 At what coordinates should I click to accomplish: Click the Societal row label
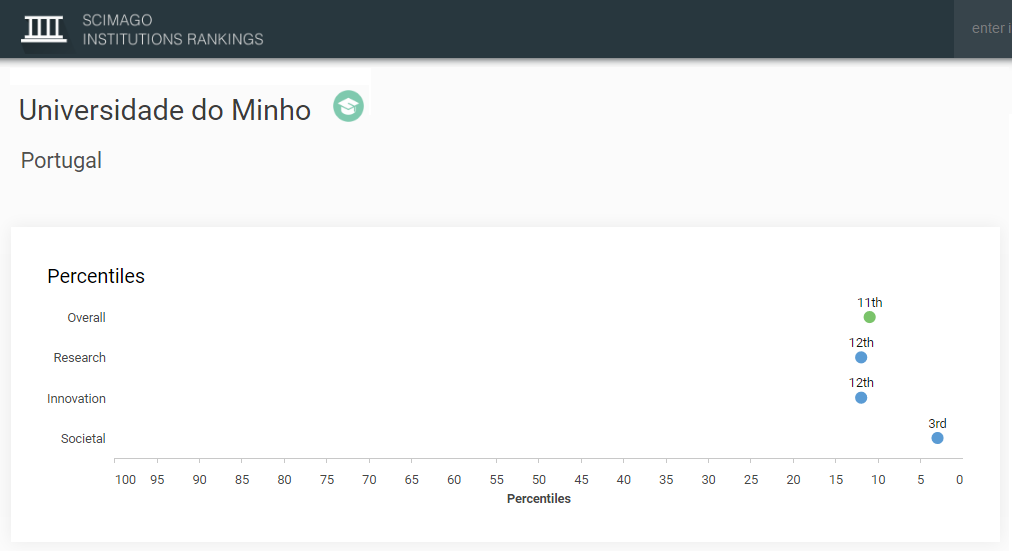click(x=83, y=439)
